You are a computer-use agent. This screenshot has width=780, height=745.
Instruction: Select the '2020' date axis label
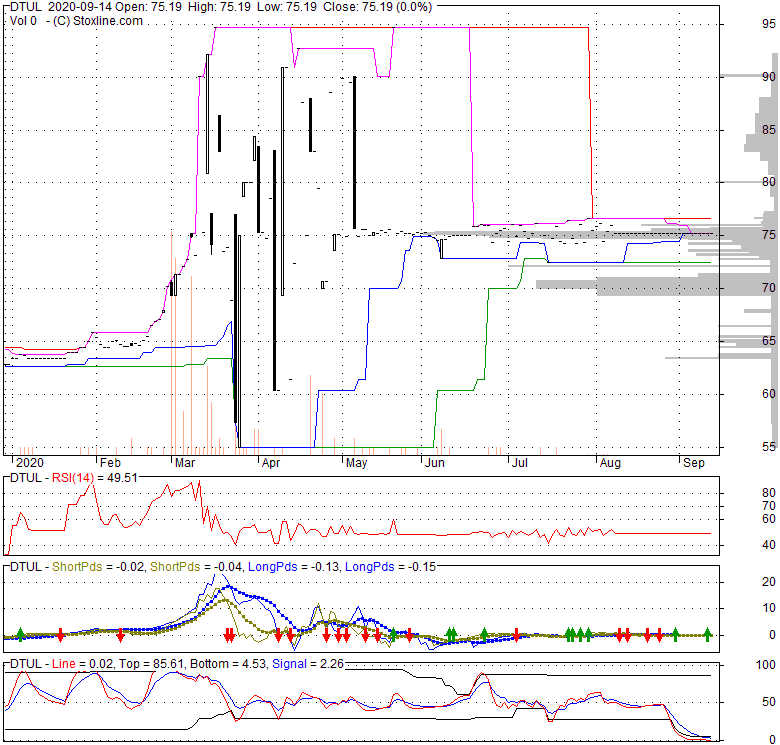click(x=30, y=463)
